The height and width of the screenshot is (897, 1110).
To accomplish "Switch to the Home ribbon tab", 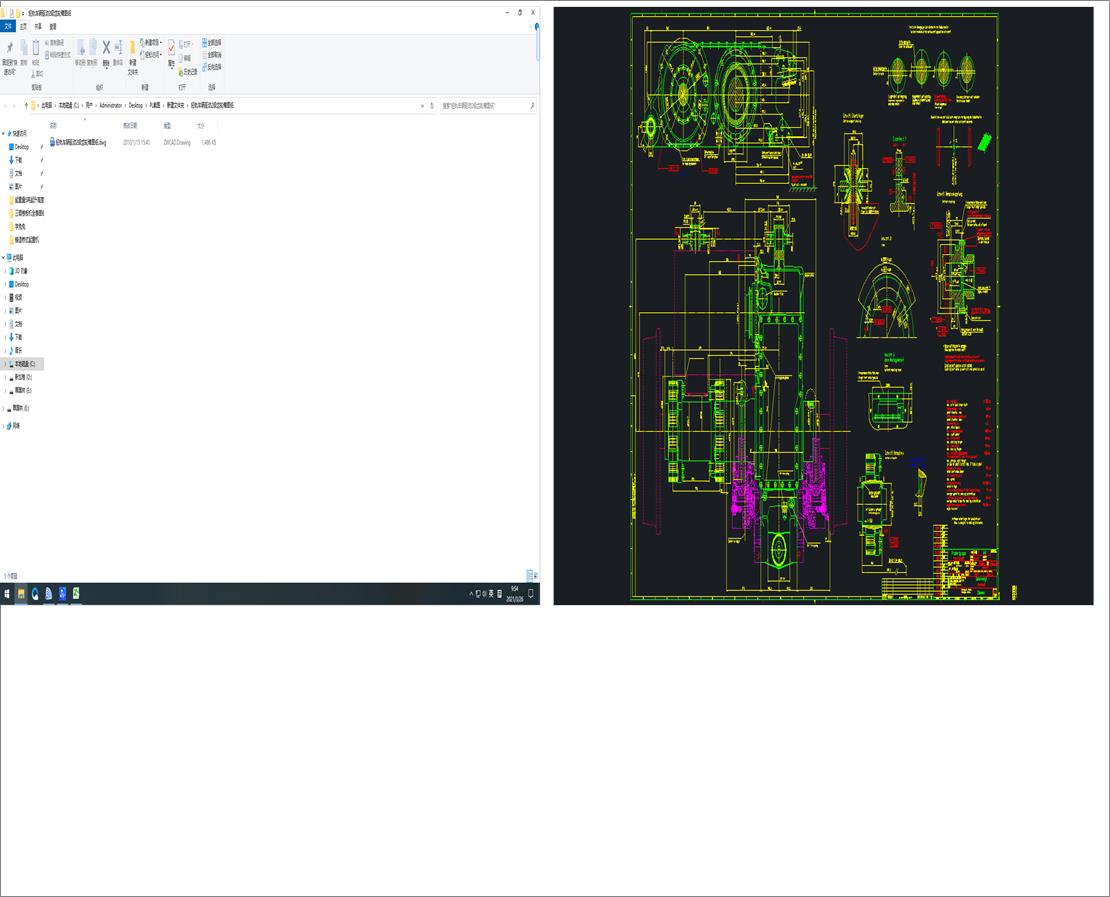I will 23,26.
